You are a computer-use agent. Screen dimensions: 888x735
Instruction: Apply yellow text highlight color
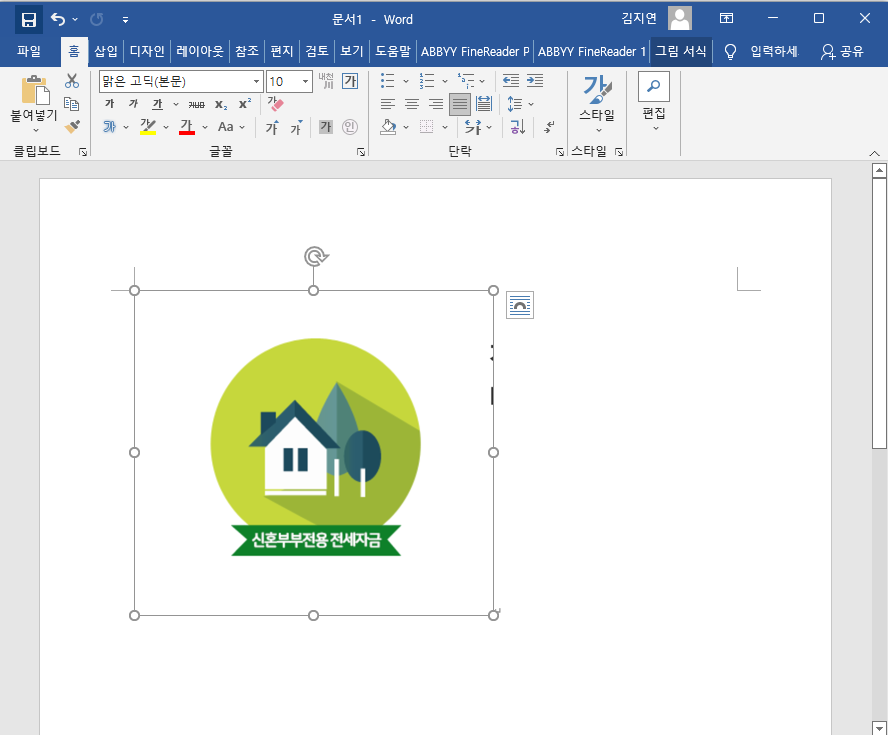(x=148, y=127)
